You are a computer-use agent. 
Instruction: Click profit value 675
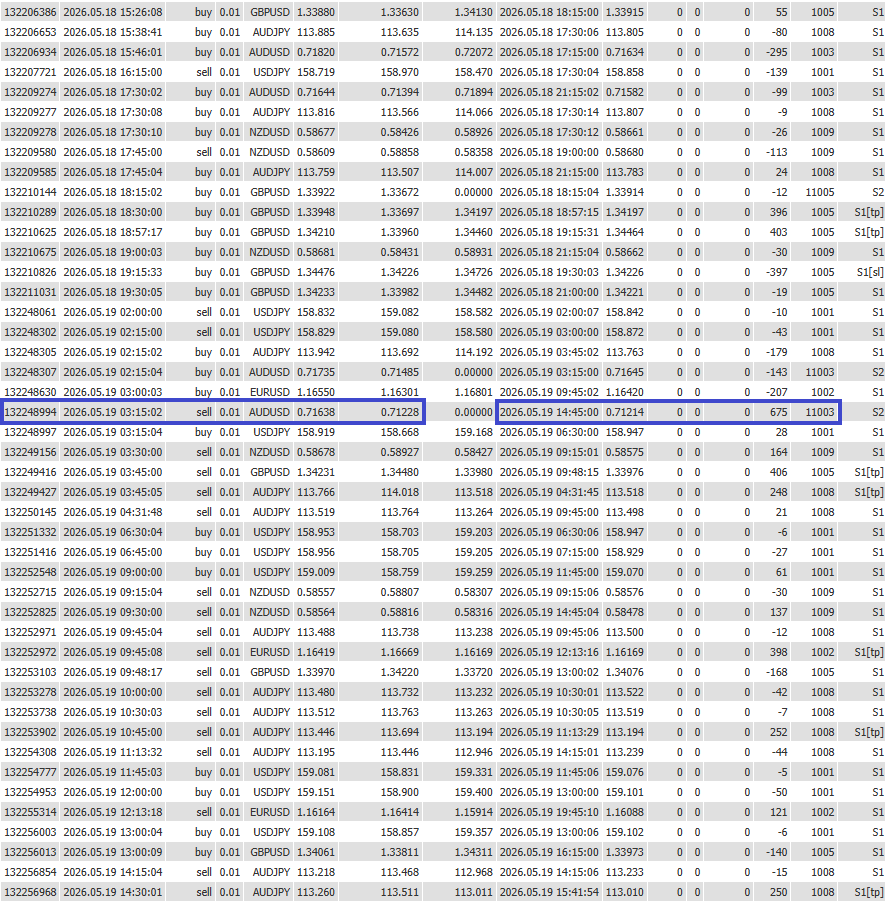(779, 412)
